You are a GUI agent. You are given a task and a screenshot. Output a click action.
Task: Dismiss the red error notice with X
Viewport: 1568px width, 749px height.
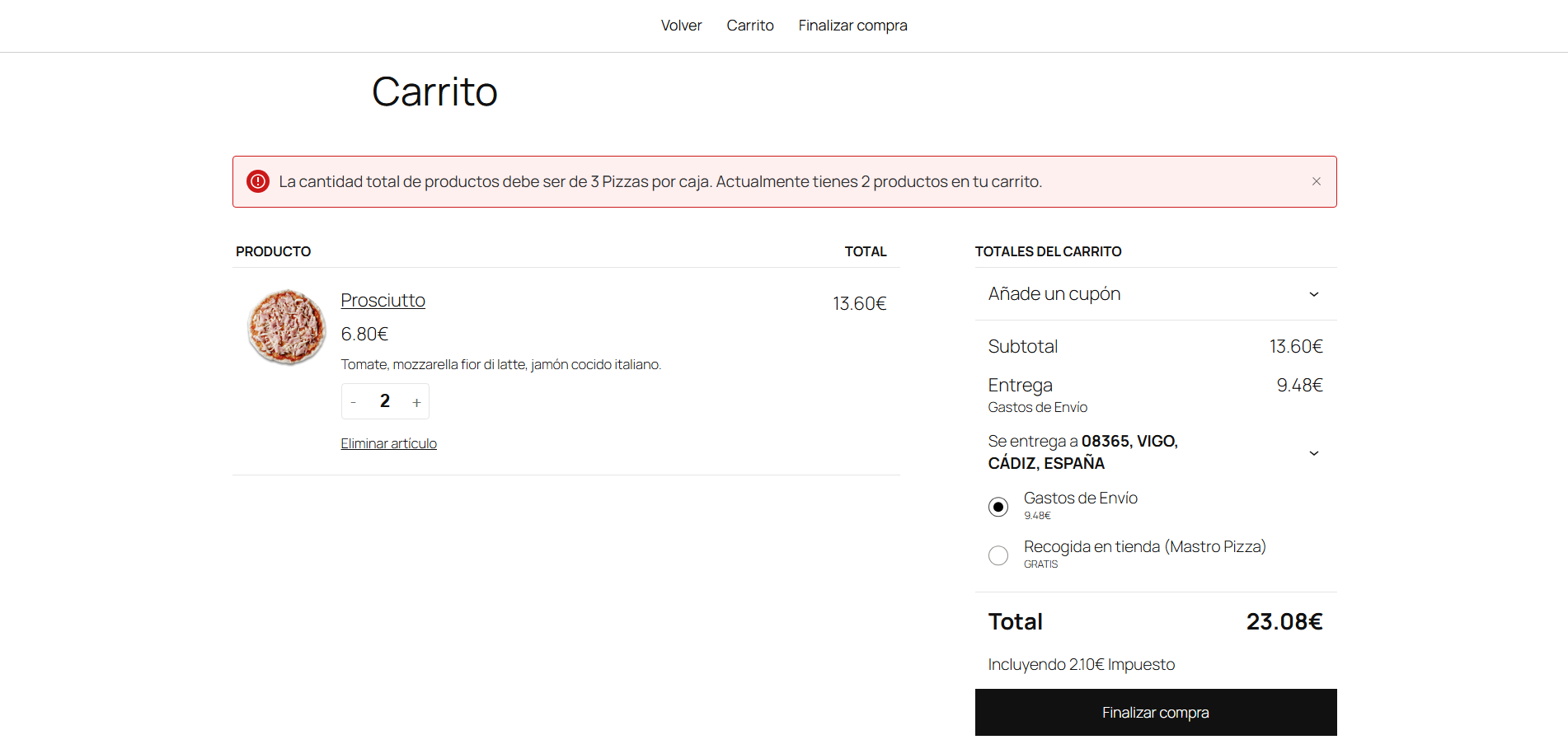click(1316, 181)
